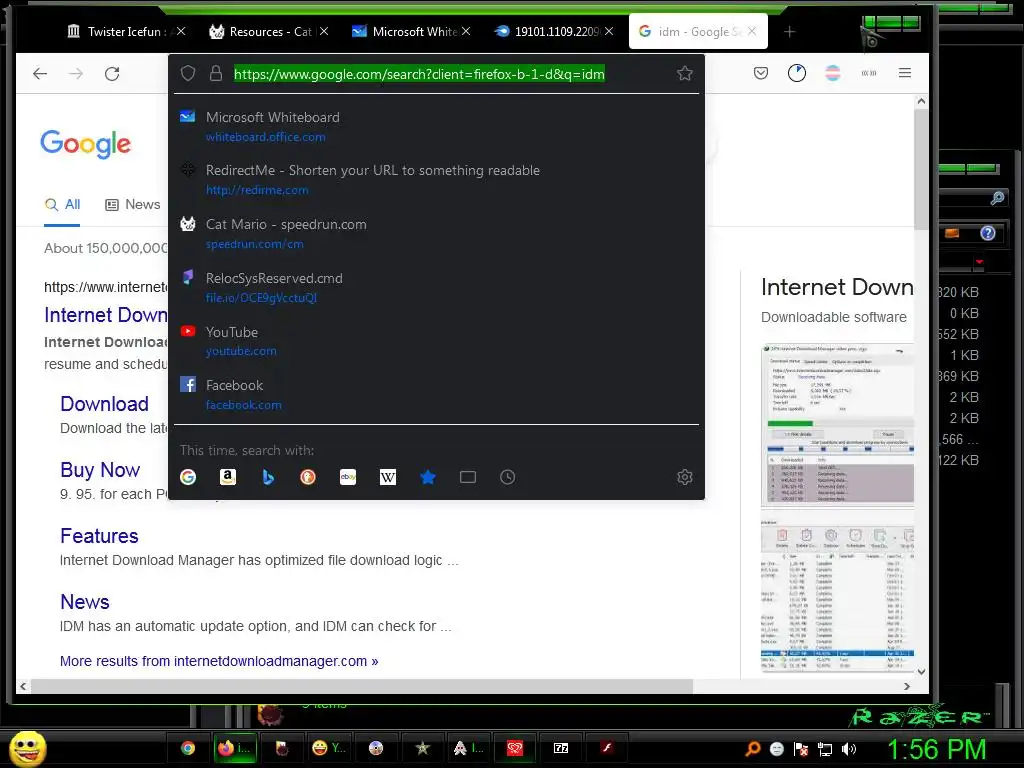
Task: Open Chrome from the taskbar
Action: 188,748
